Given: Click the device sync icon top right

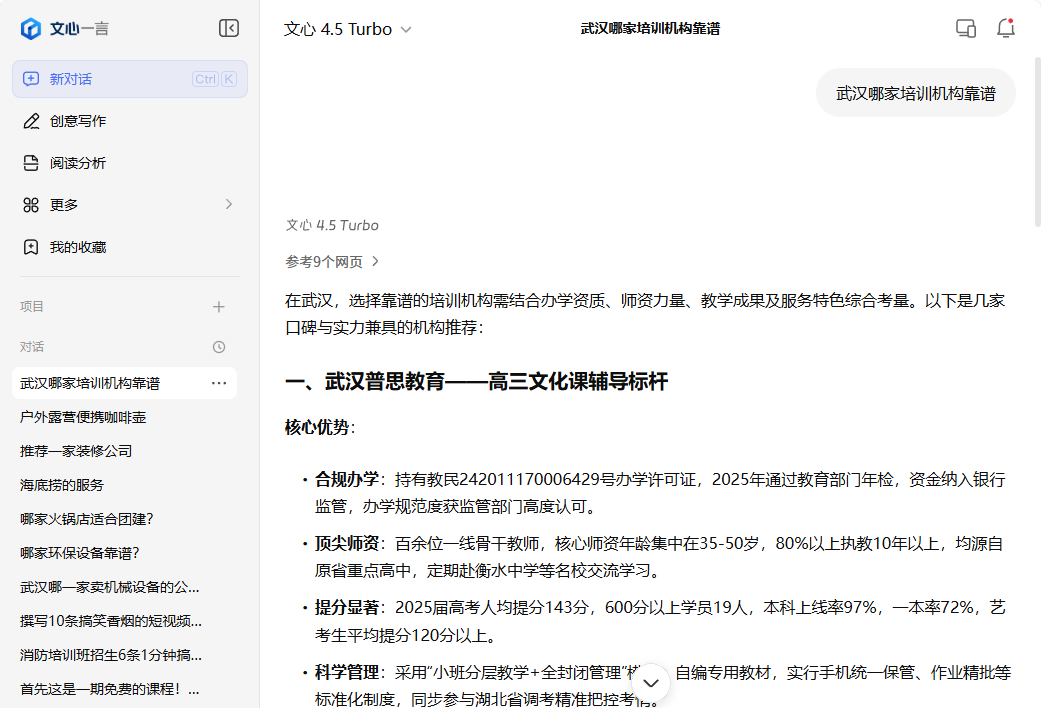Looking at the screenshot, I should click(965, 28).
